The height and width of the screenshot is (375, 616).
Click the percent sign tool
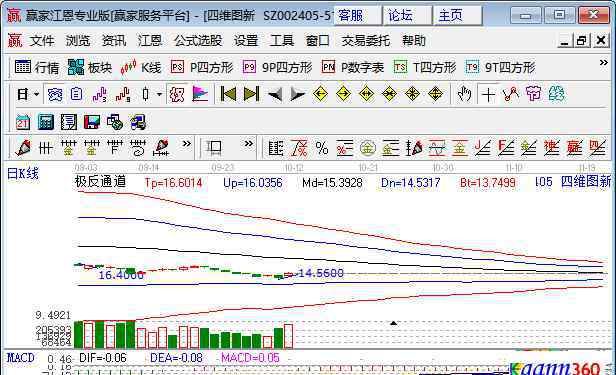322,148
